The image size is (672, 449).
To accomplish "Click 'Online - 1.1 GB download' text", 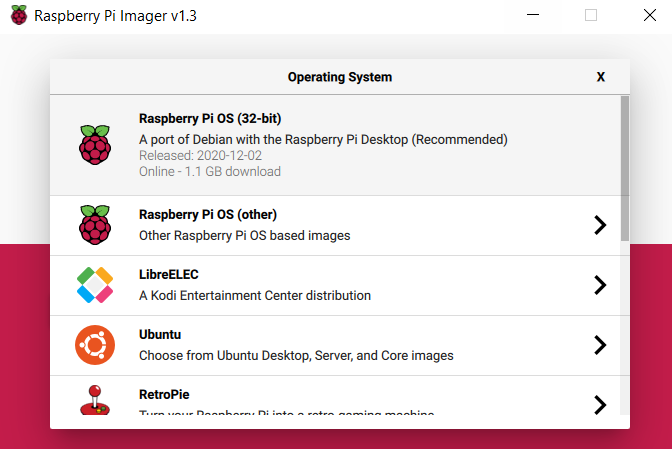I will point(210,172).
